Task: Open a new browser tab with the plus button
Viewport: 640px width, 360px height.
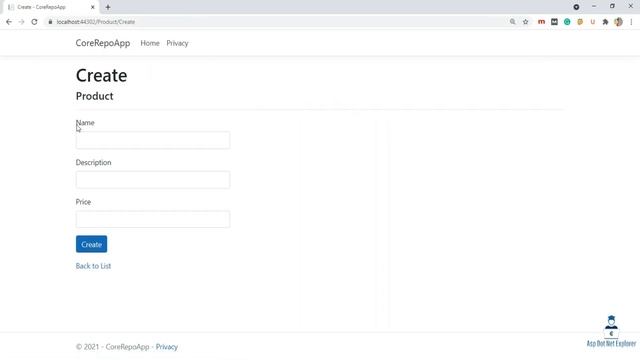Action: click(x=108, y=7)
